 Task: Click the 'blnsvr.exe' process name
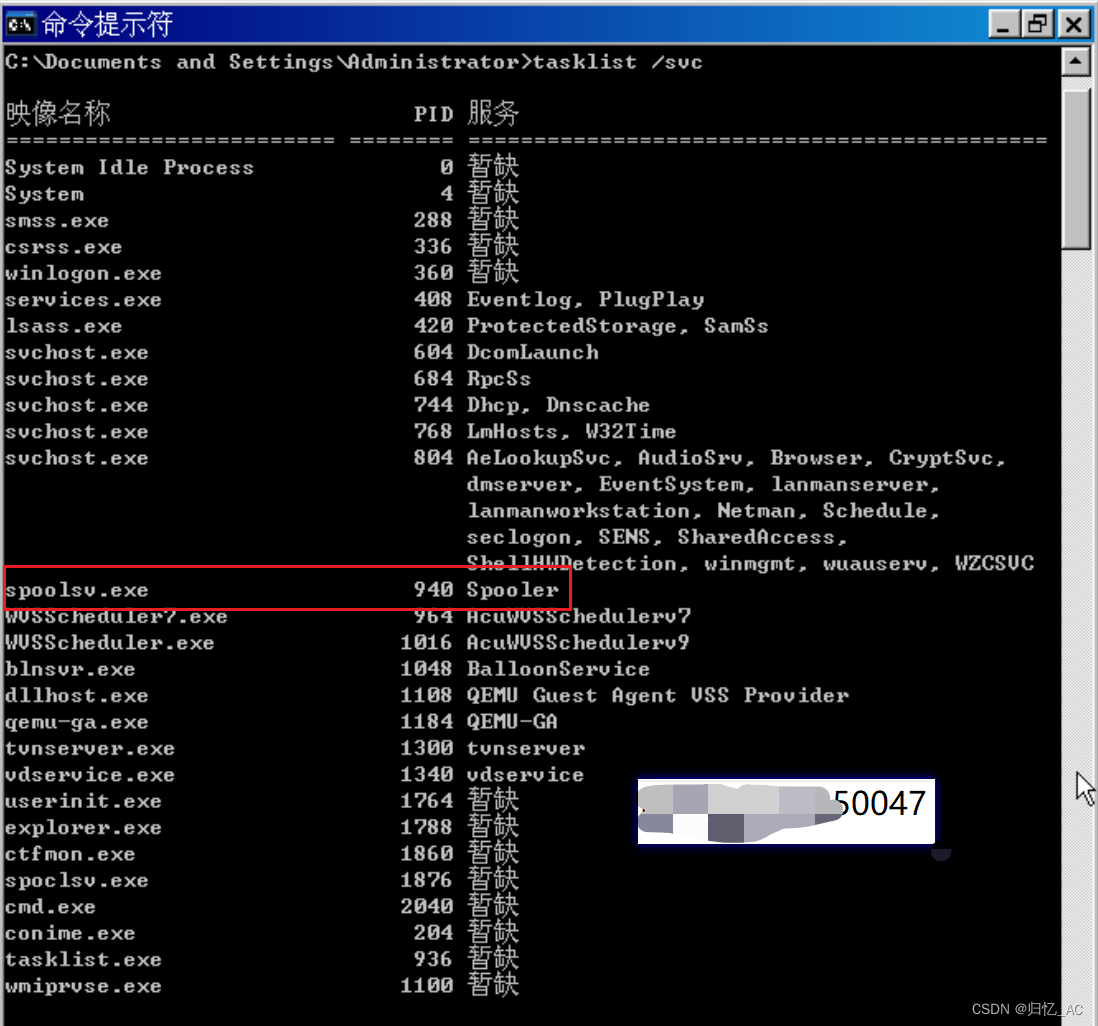70,670
